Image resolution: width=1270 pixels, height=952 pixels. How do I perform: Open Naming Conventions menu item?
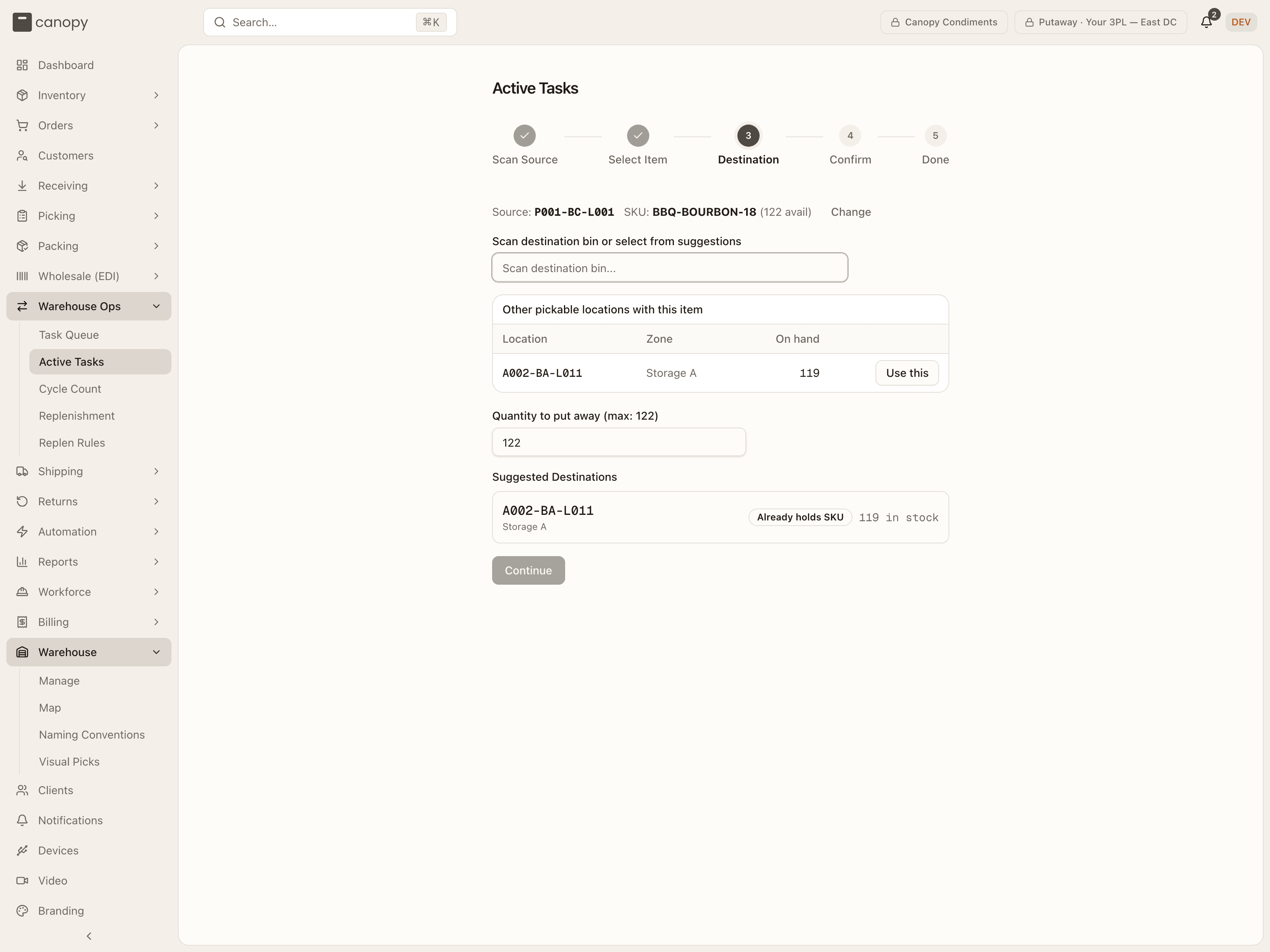[100, 735]
